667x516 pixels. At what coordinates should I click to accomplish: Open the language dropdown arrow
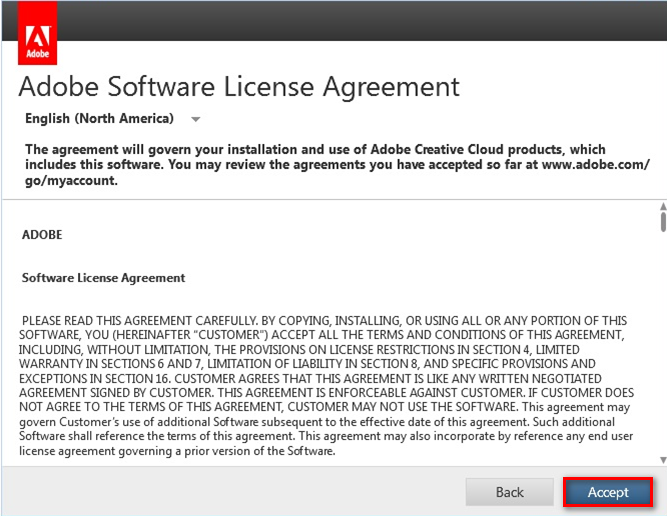196,119
